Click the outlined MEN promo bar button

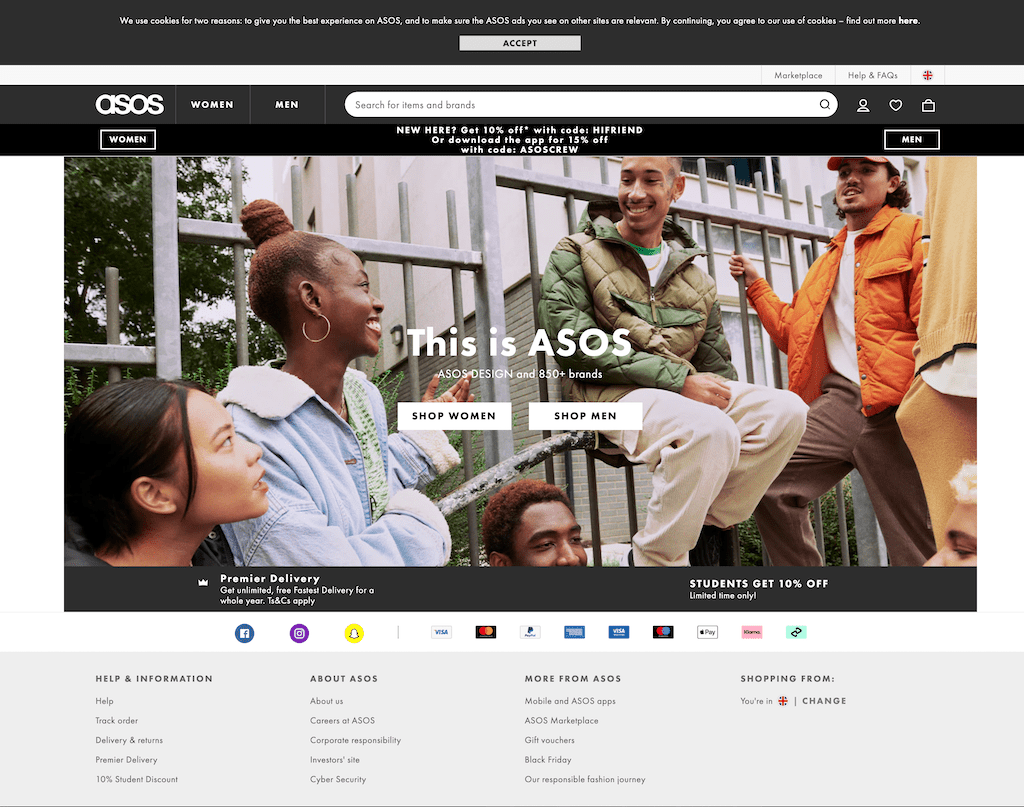pos(912,140)
